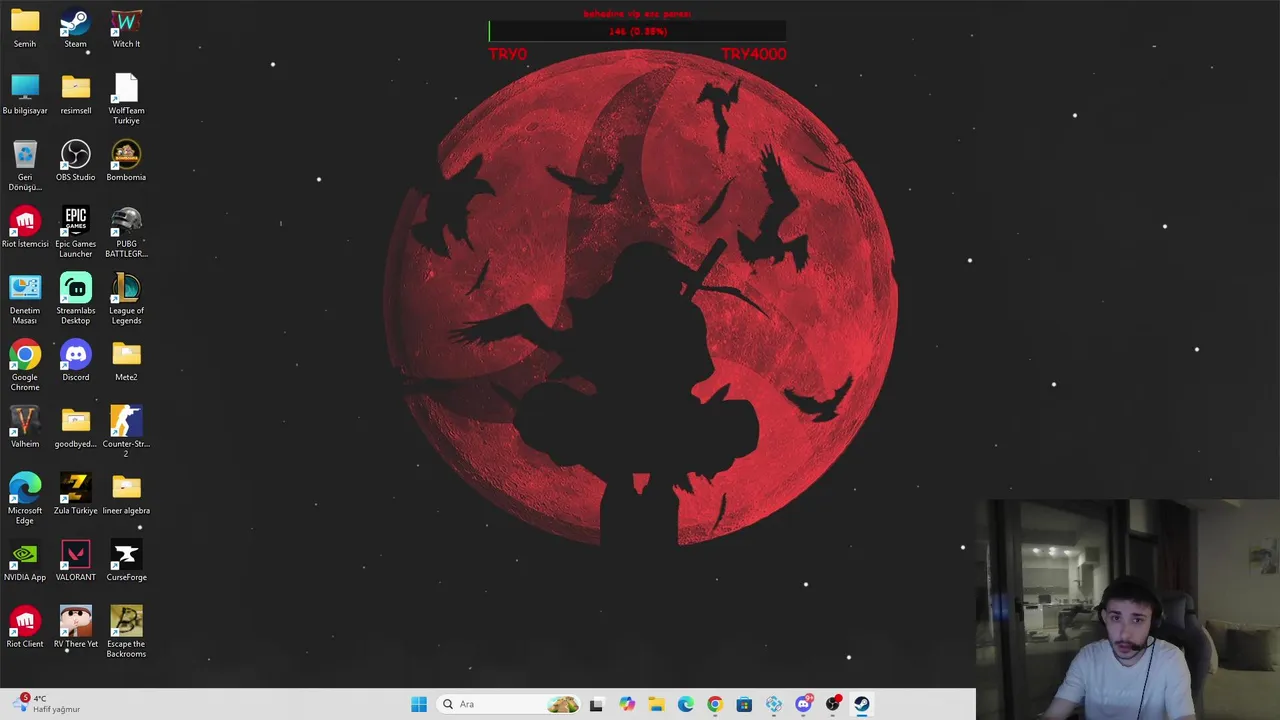Select the Valheim game shortcut
The height and width of the screenshot is (720, 1280).
click(x=25, y=427)
